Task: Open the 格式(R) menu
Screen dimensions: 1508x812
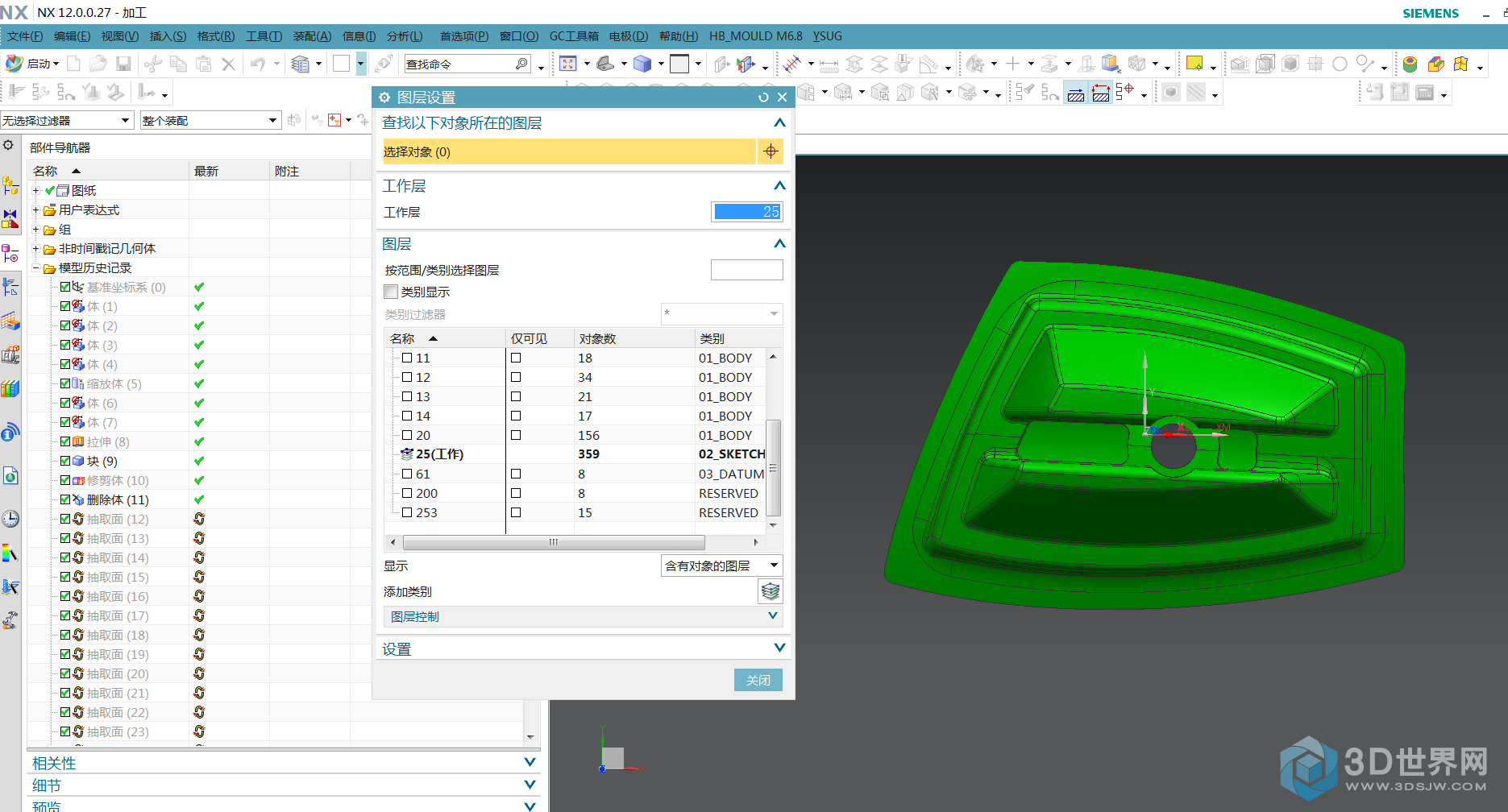Action: [216, 36]
